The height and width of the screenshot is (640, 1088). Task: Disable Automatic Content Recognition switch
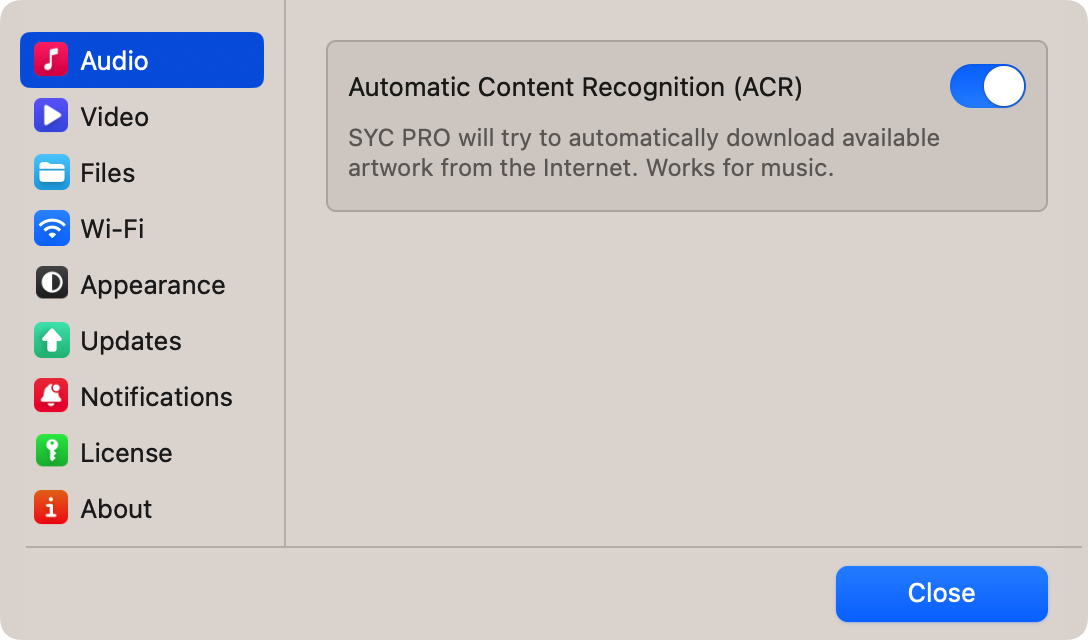(x=987, y=87)
